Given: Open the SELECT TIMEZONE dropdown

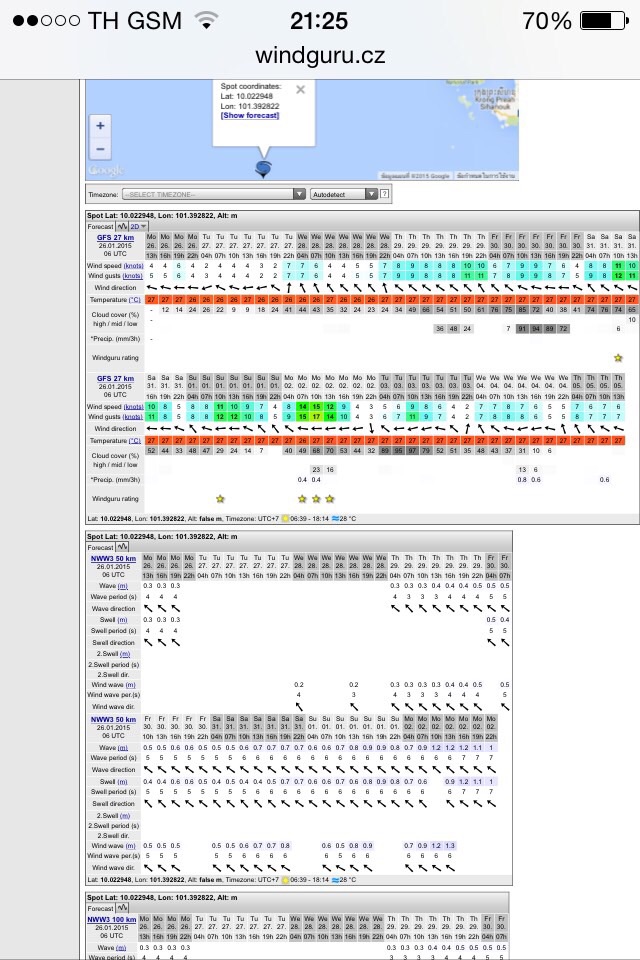Looking at the screenshot, I should pyautogui.click(x=213, y=194).
